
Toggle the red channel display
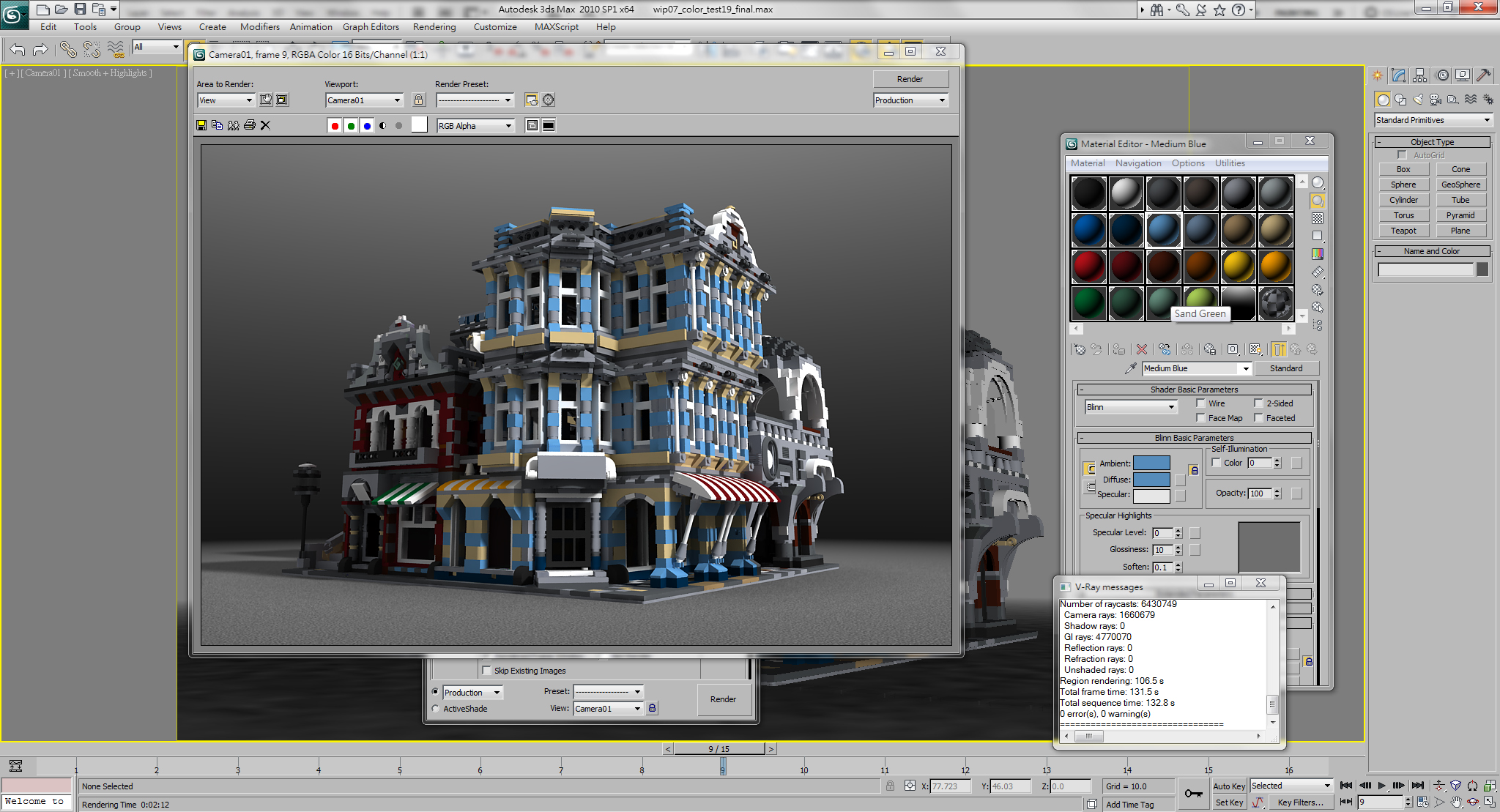coord(335,125)
